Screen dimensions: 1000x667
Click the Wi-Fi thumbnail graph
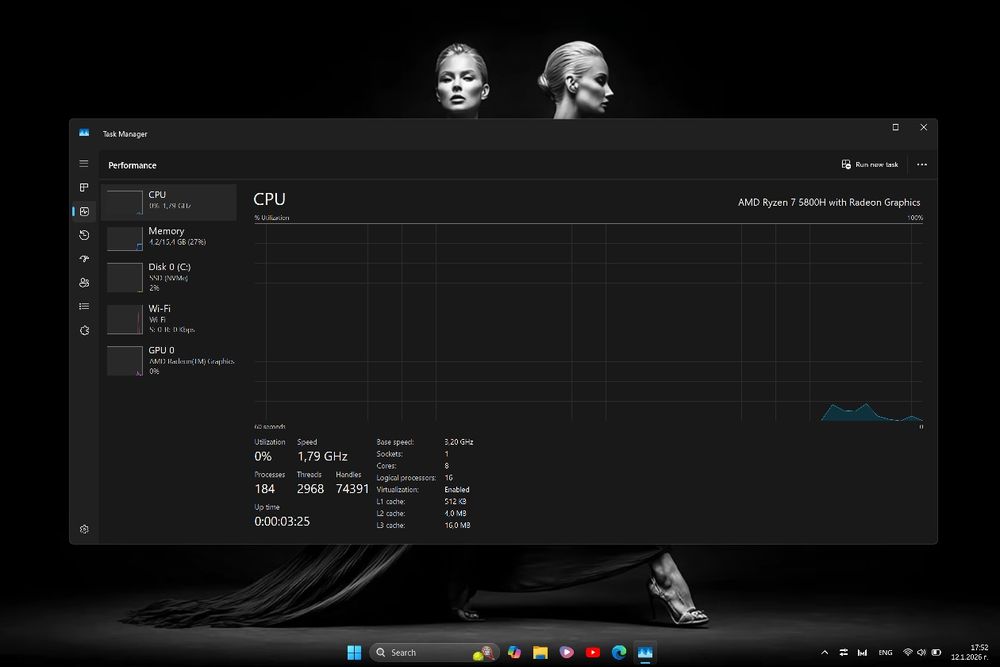[x=124, y=319]
